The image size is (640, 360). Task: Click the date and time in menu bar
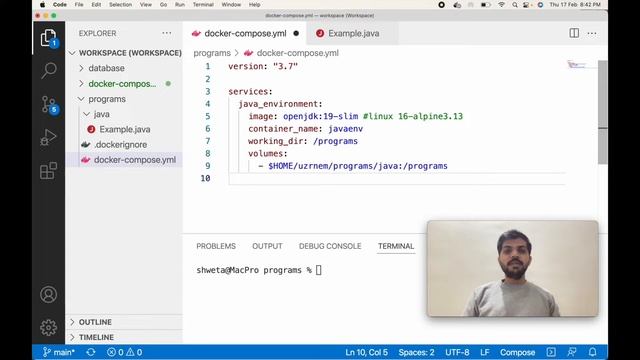[575, 4]
